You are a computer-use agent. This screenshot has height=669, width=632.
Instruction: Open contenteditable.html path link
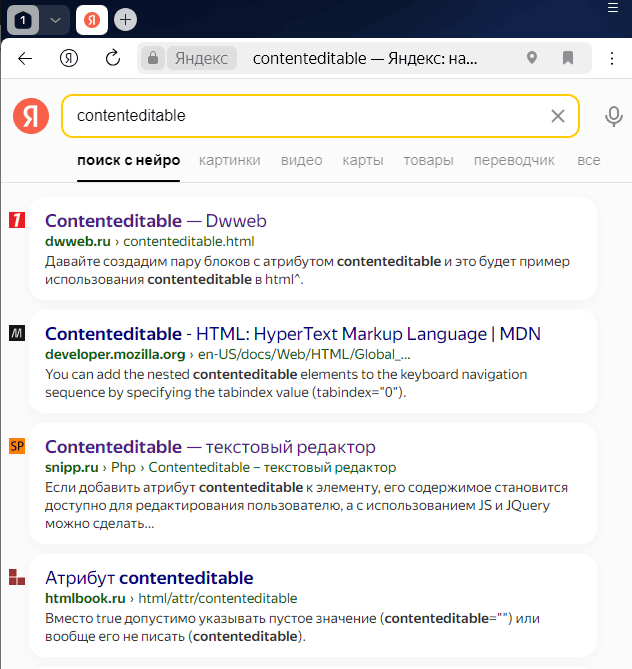[189, 241]
